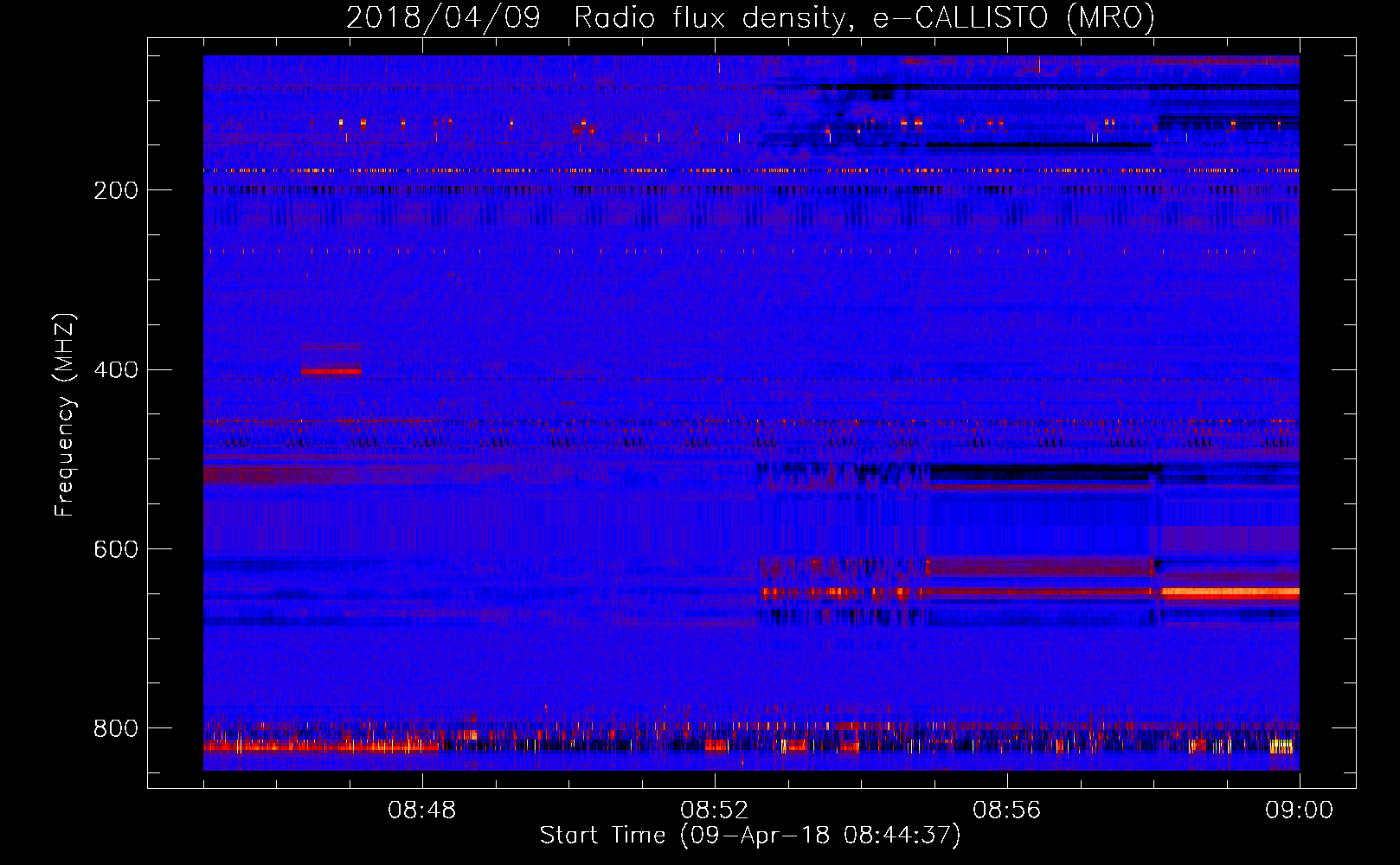The image size is (1400, 865).
Task: Click the 400 frequency tick label
Action: pyautogui.click(x=116, y=370)
